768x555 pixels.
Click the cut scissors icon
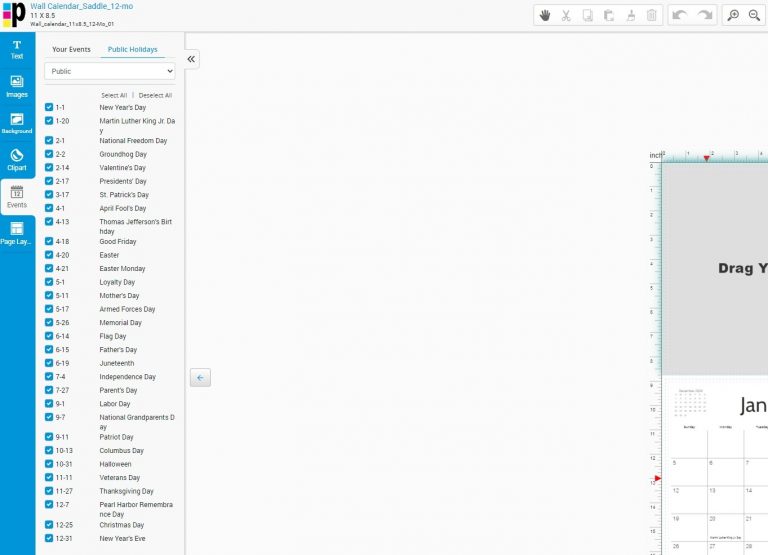566,15
